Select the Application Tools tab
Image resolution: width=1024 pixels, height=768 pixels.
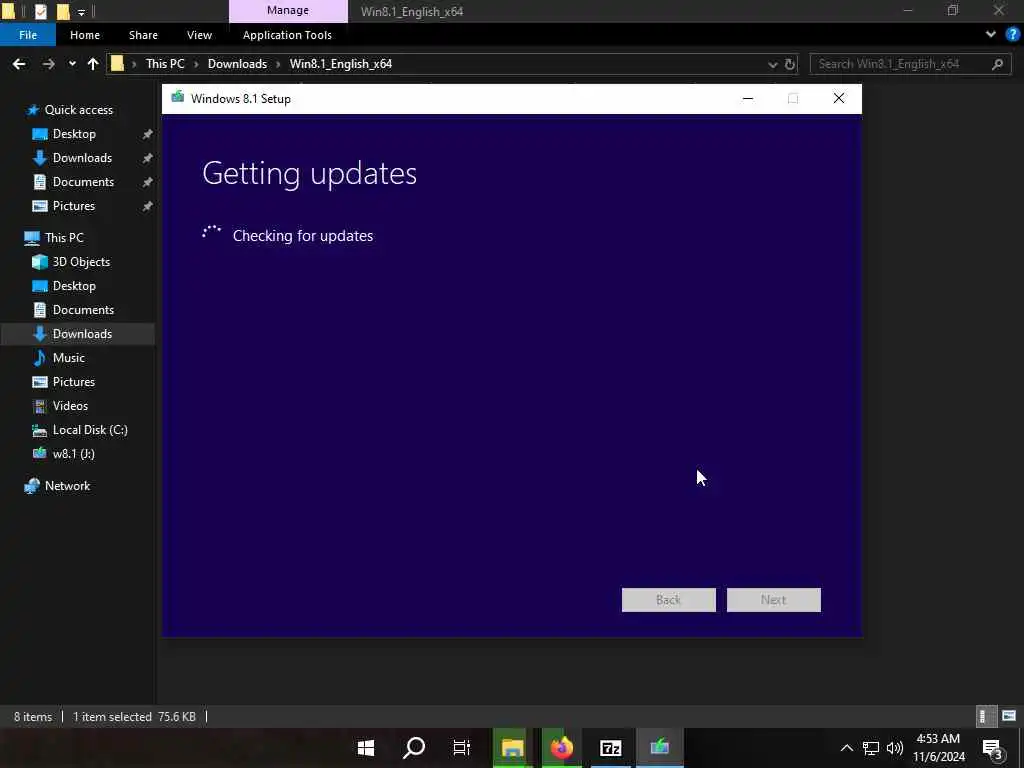(x=287, y=35)
